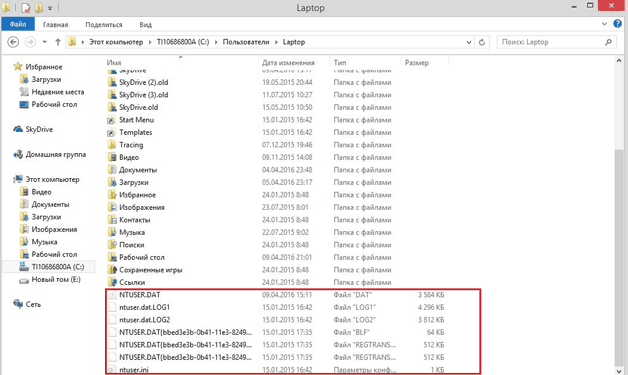This screenshot has width=628, height=375.
Task: Click Пользователи breadcrumb segment
Action: pos(246,42)
